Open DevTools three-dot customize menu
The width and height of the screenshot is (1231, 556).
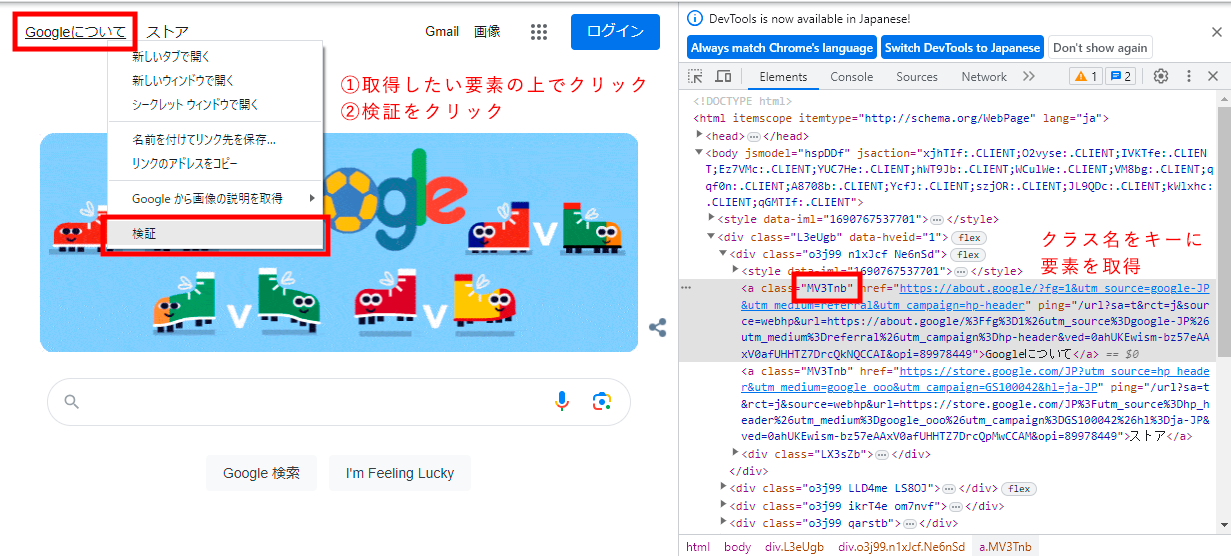click(1188, 77)
